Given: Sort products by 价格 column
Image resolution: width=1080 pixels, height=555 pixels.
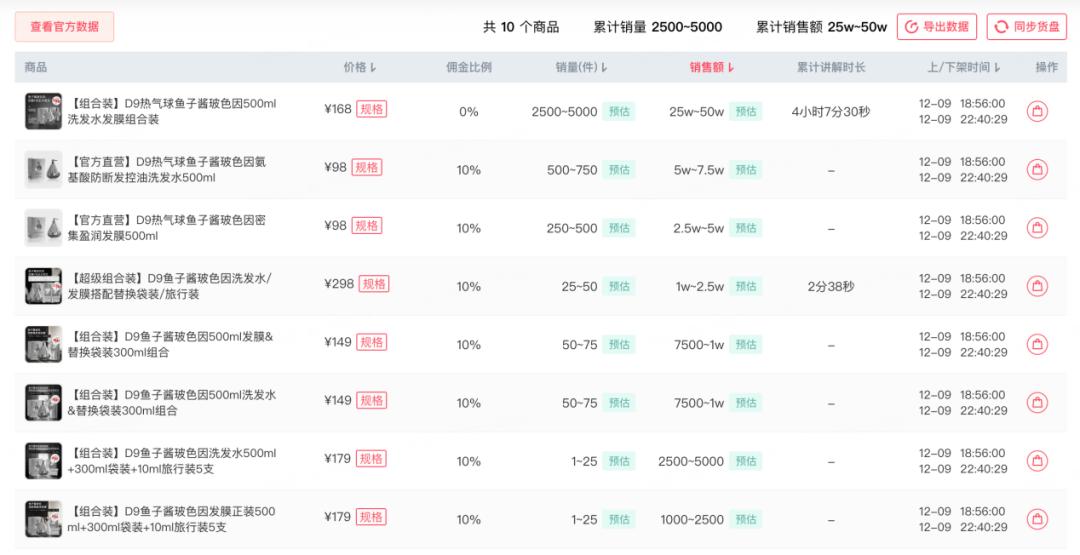Looking at the screenshot, I should tap(360, 67).
